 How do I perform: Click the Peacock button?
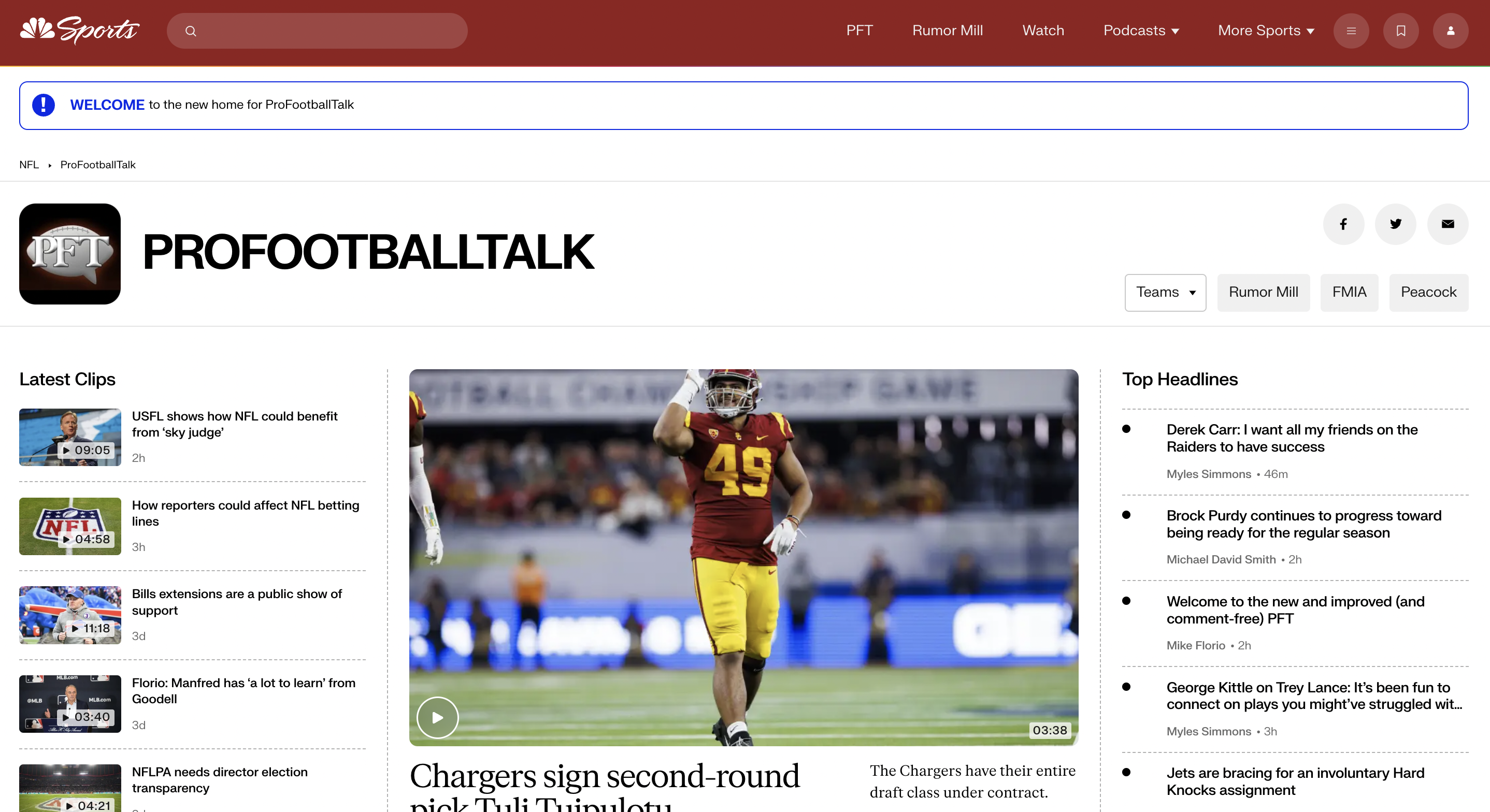(1429, 293)
